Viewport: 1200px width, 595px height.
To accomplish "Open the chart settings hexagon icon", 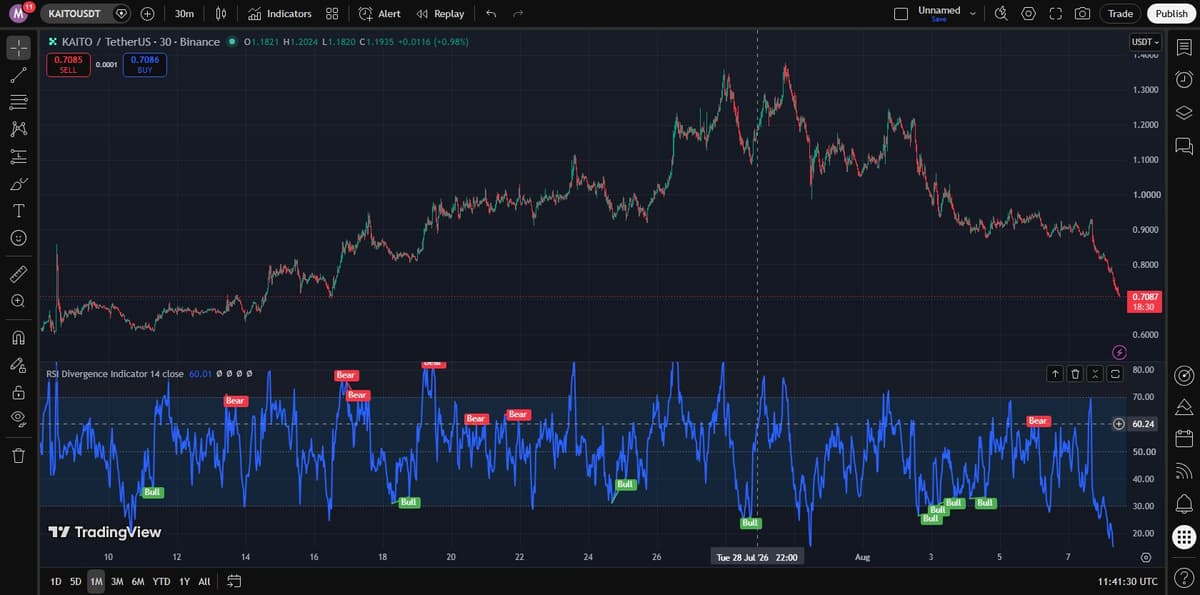I will [1028, 14].
